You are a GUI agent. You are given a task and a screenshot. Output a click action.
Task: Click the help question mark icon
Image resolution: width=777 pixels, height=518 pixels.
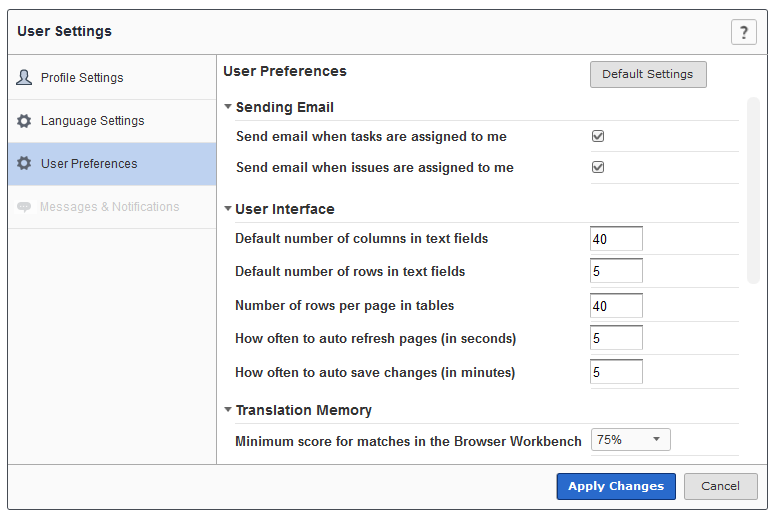click(743, 32)
